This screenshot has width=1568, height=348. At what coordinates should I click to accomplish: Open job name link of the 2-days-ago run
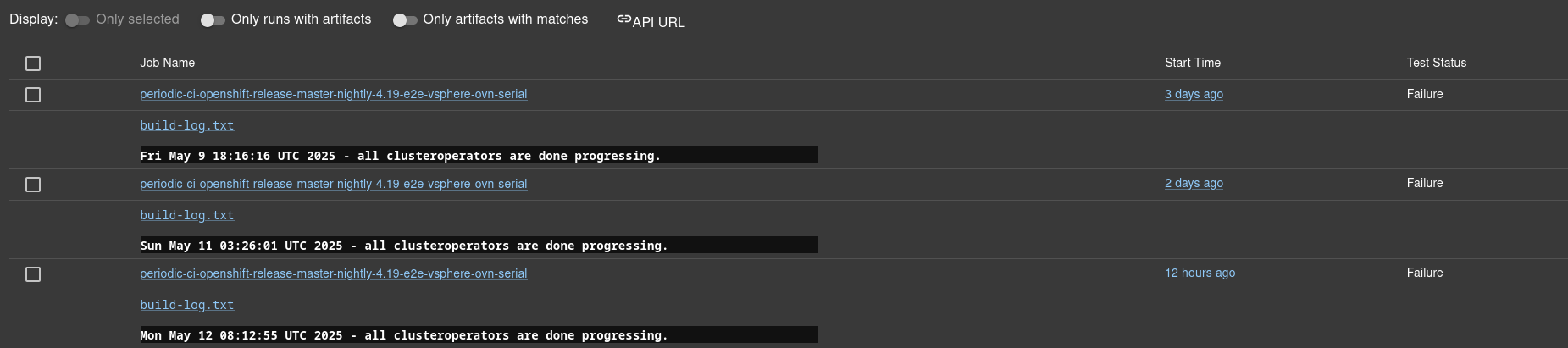(x=333, y=184)
